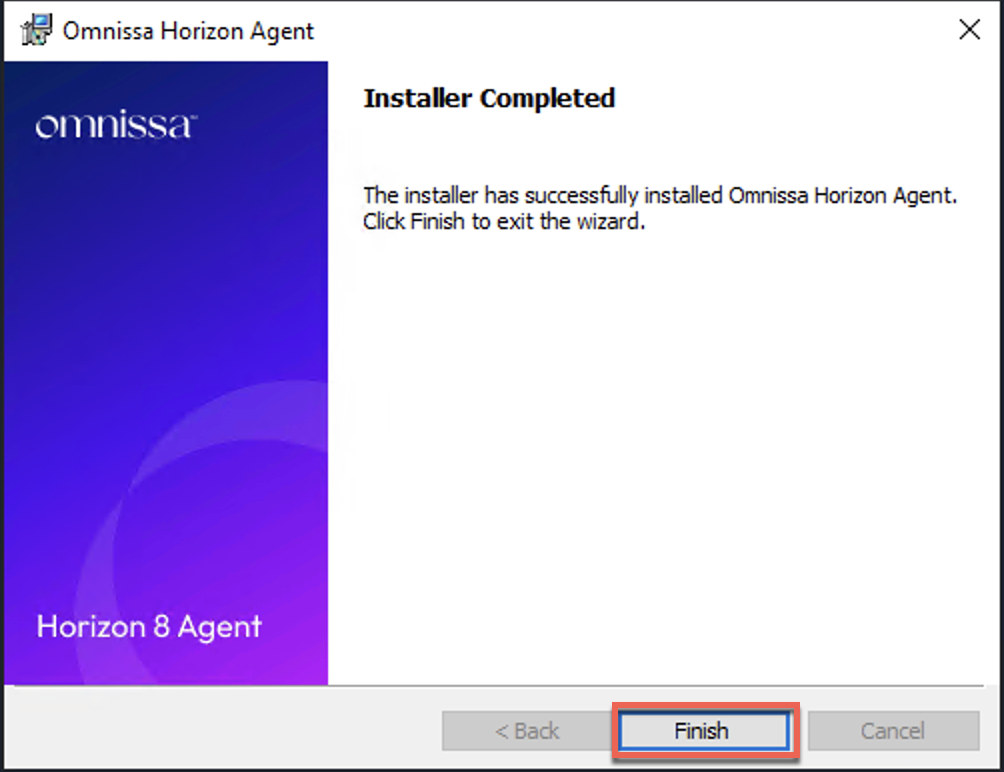The height and width of the screenshot is (772, 1004).
Task: Click the "Click Finish to exit" instruction line
Action: (504, 221)
